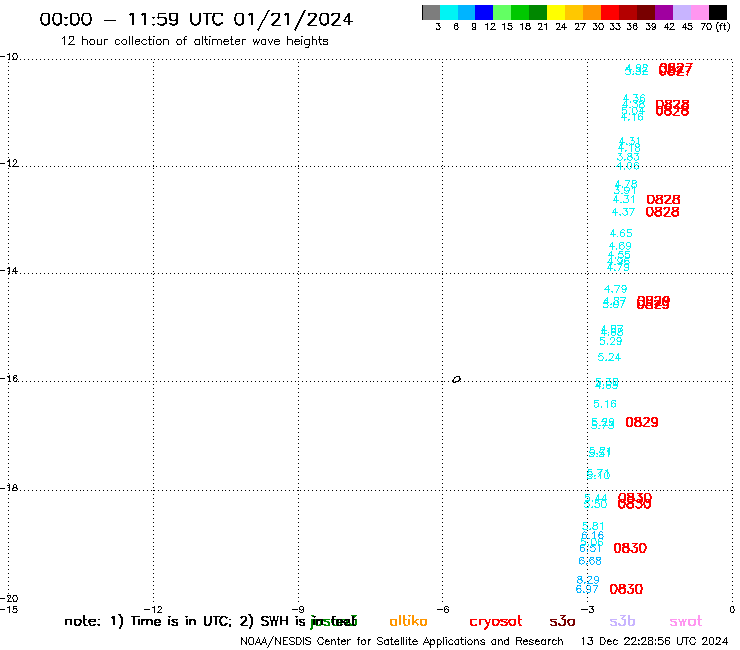Click the longitude axis label -9

[297, 609]
